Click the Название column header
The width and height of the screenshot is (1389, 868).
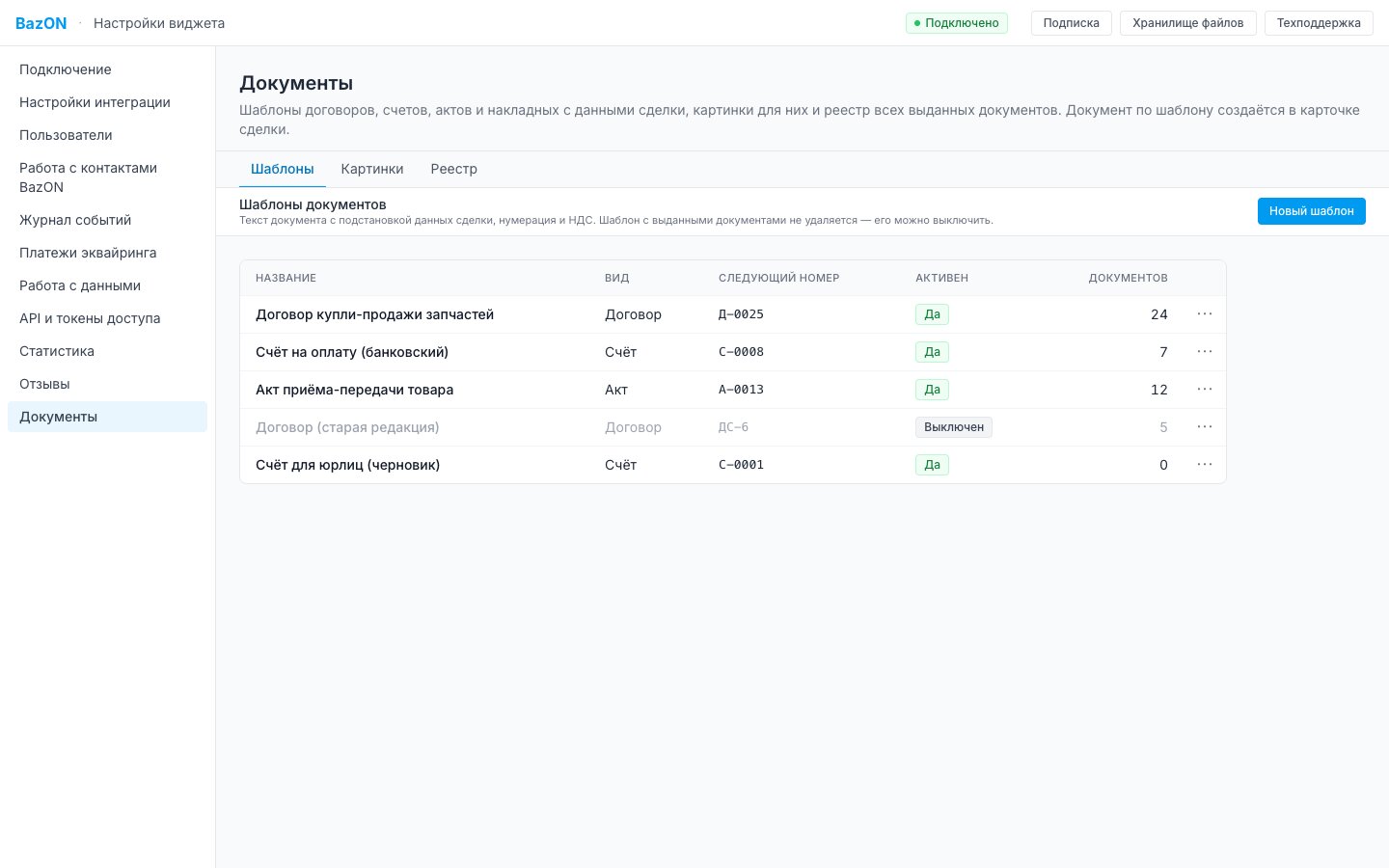pyautogui.click(x=286, y=278)
